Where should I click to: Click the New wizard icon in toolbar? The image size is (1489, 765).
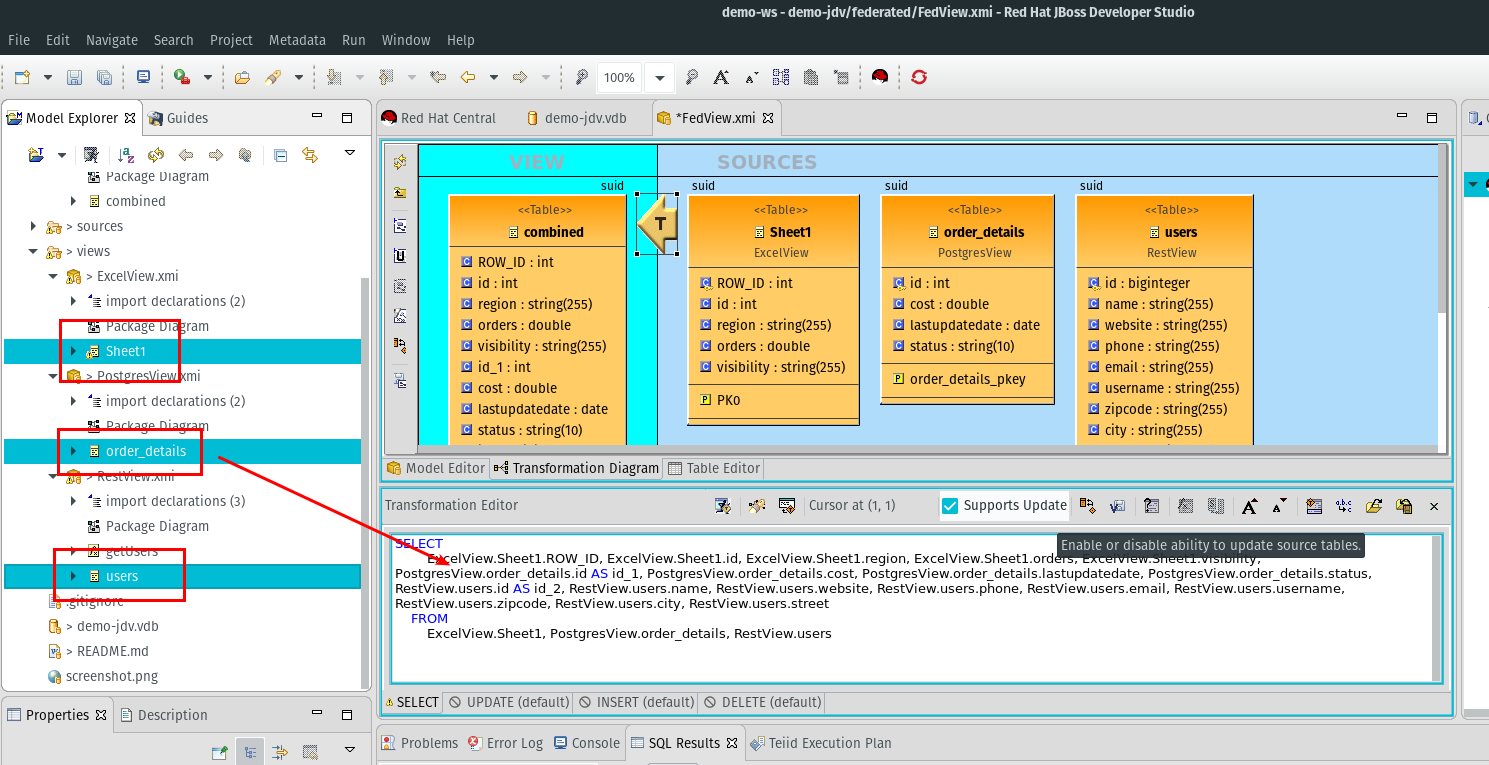click(22, 77)
